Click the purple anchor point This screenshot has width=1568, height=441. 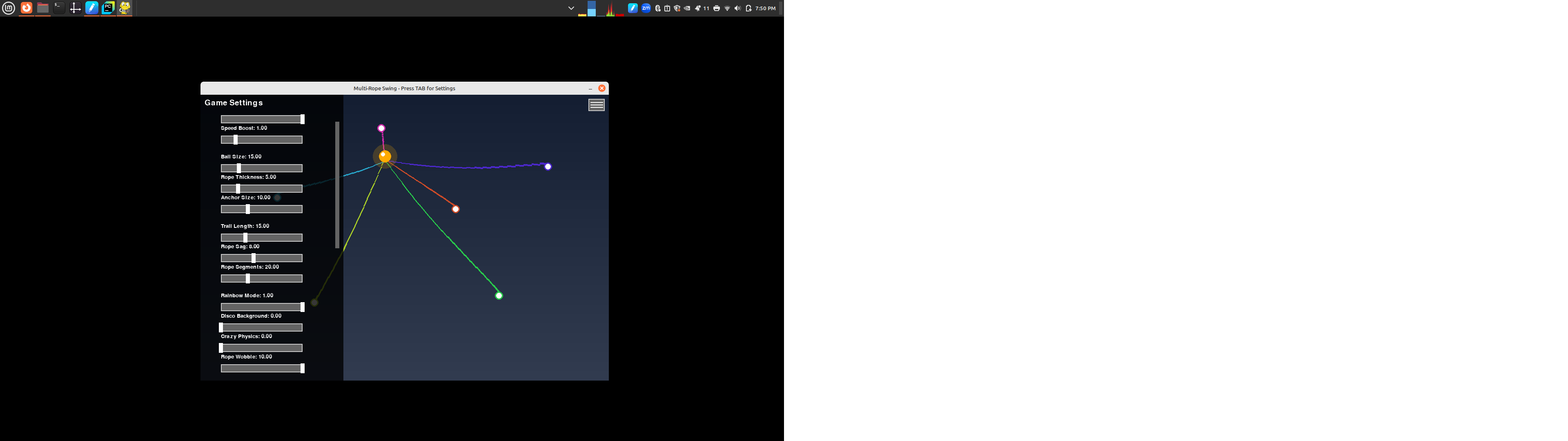[548, 166]
